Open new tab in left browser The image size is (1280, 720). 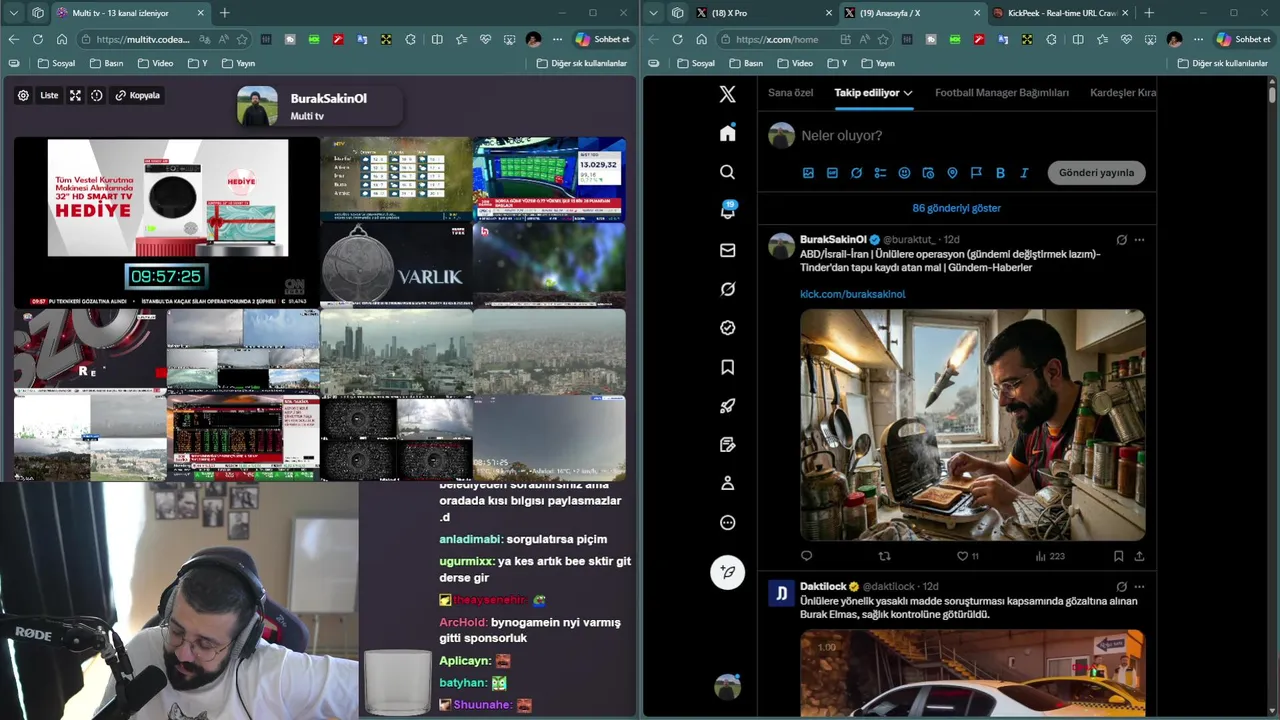click(x=224, y=13)
